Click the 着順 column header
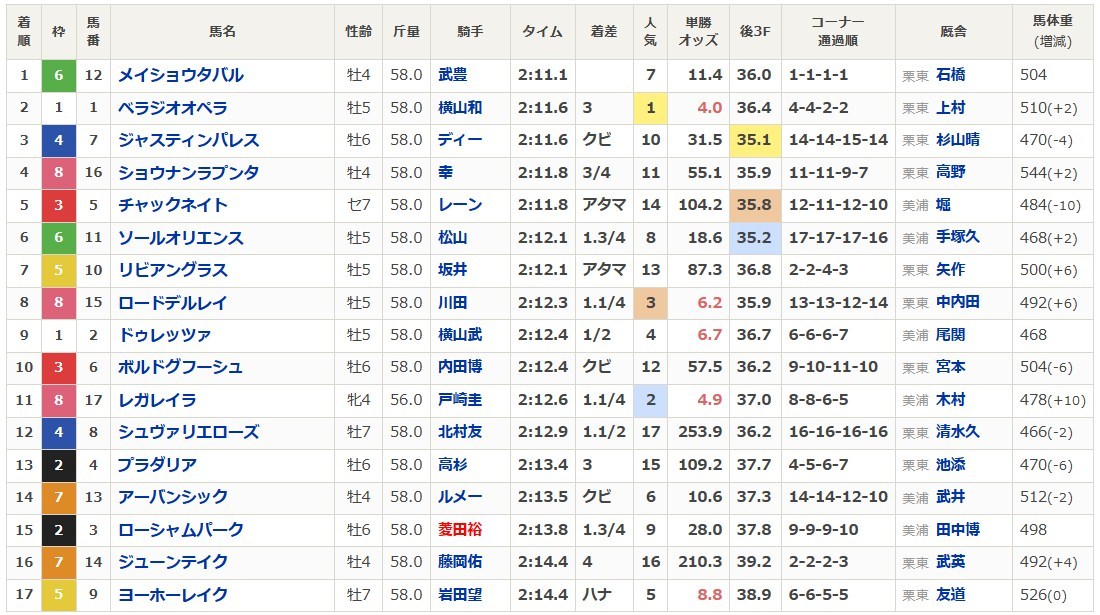 click(24, 32)
